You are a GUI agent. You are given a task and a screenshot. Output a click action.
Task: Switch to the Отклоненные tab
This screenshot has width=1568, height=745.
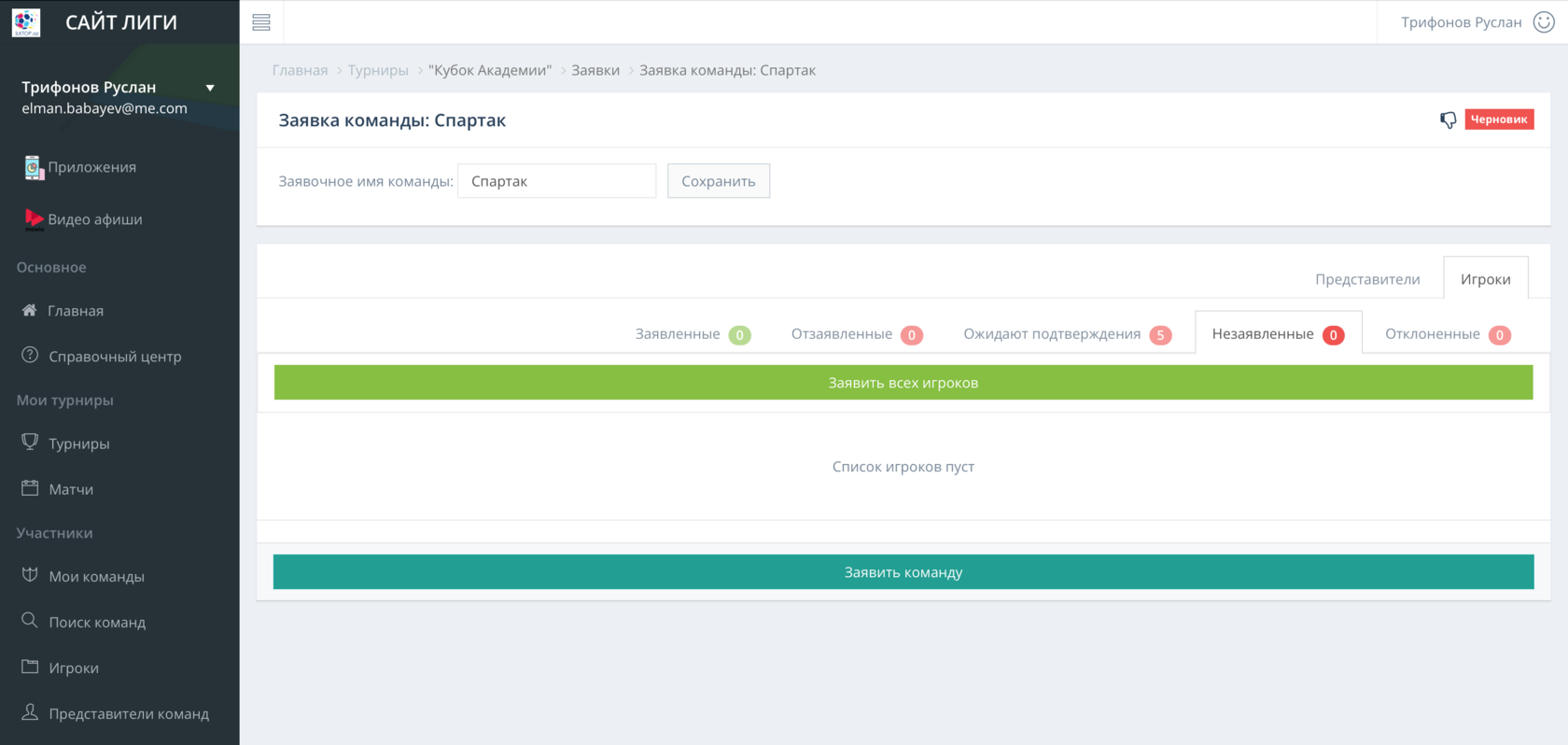[x=1448, y=334]
